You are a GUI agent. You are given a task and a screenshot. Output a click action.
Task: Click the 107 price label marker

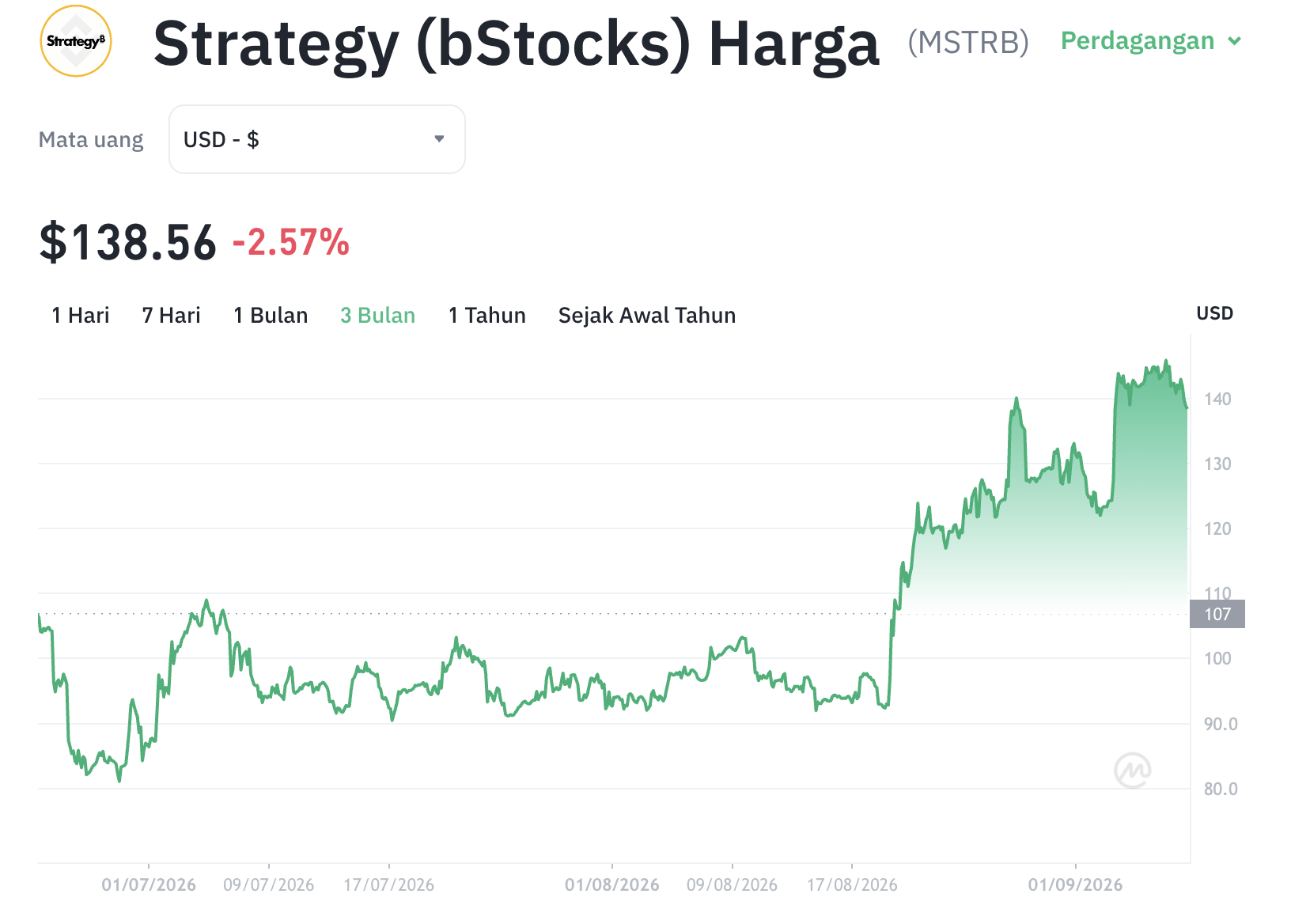(1217, 614)
